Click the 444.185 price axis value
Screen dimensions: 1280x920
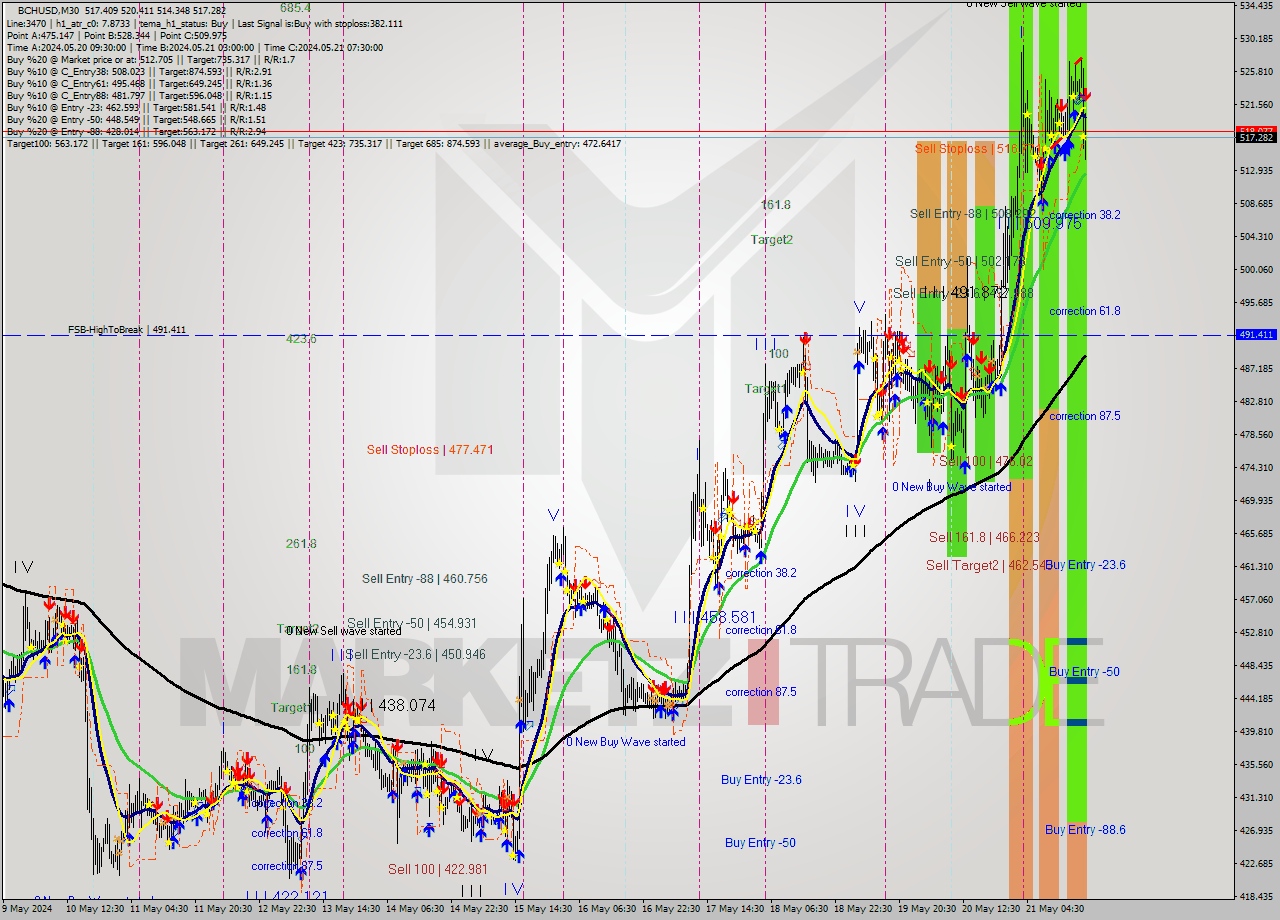tap(1256, 698)
